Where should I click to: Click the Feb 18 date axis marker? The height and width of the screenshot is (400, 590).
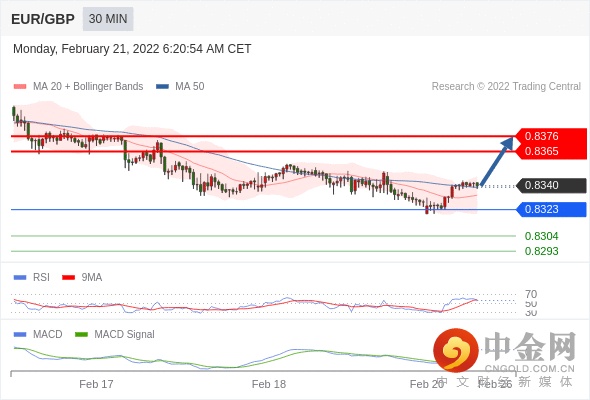[x=269, y=384]
